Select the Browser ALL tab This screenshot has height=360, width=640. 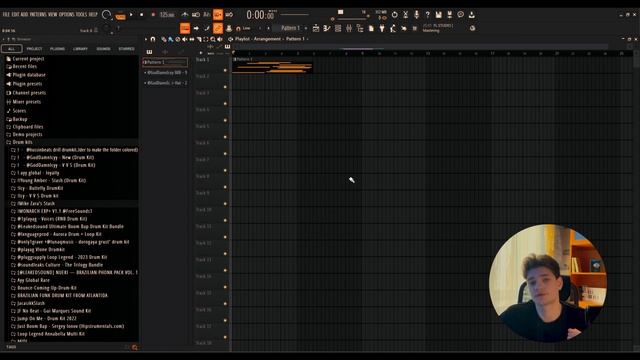point(11,49)
